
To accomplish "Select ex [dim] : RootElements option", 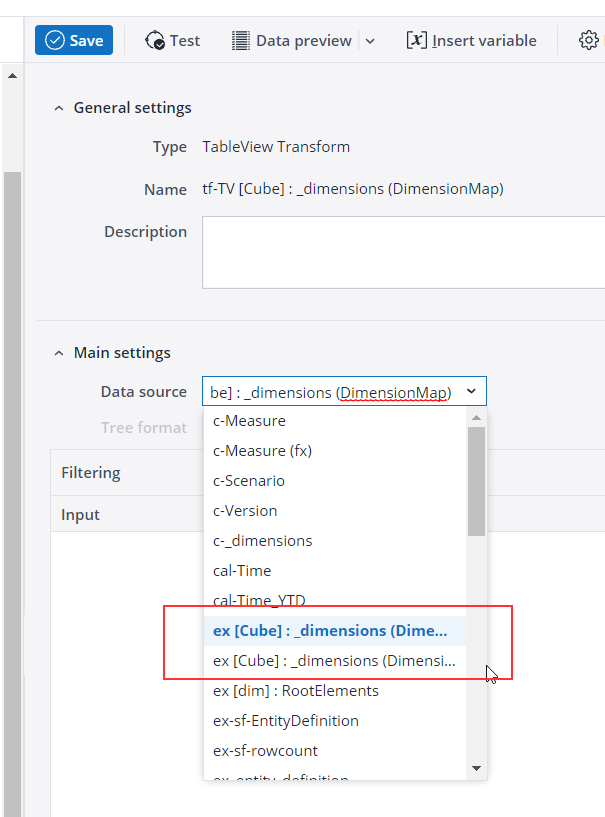I will pyautogui.click(x=295, y=691).
